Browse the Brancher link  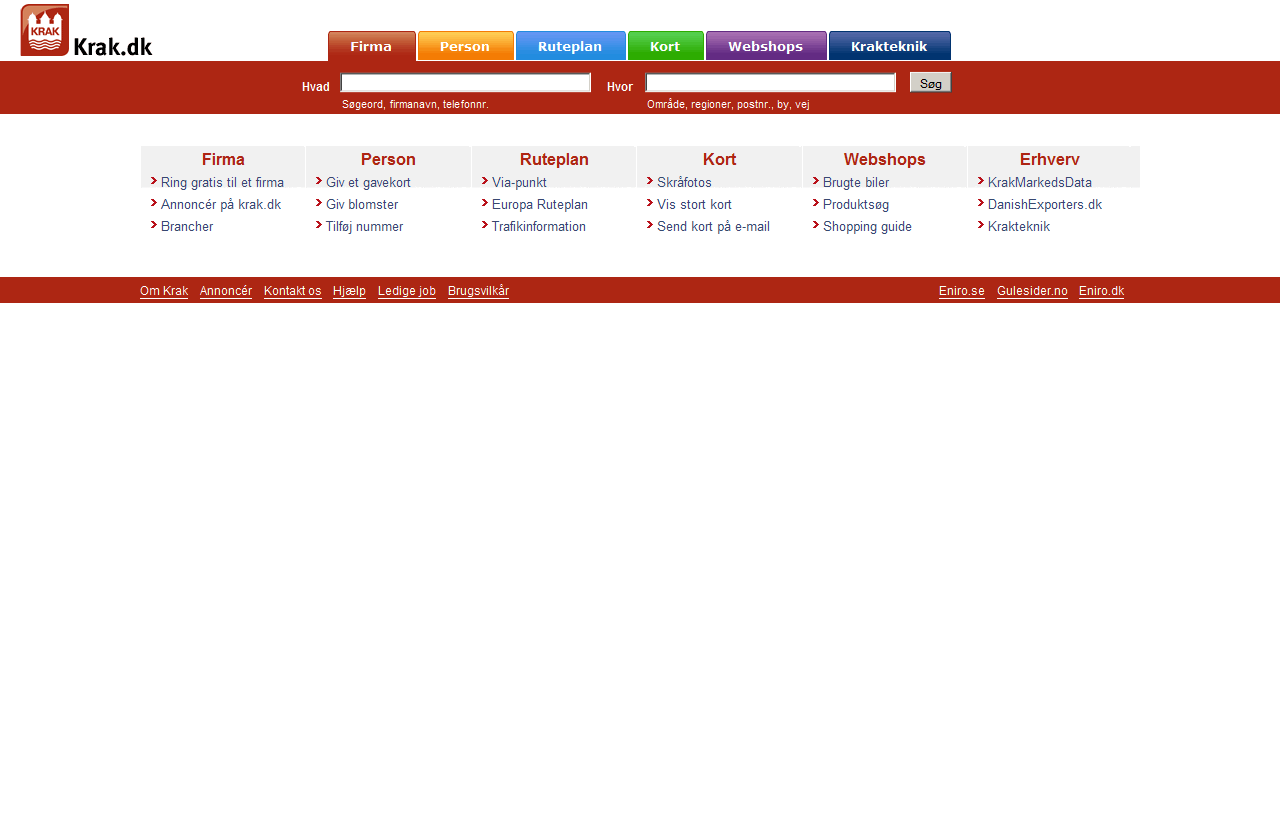[x=187, y=226]
